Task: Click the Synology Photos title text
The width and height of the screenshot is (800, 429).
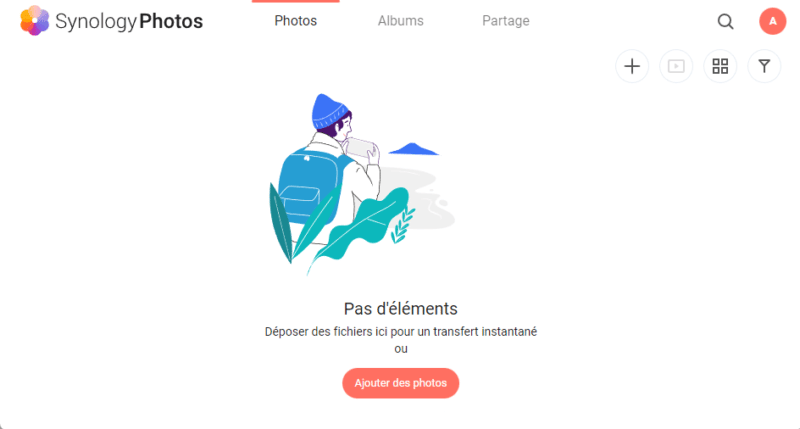Action: click(x=129, y=21)
